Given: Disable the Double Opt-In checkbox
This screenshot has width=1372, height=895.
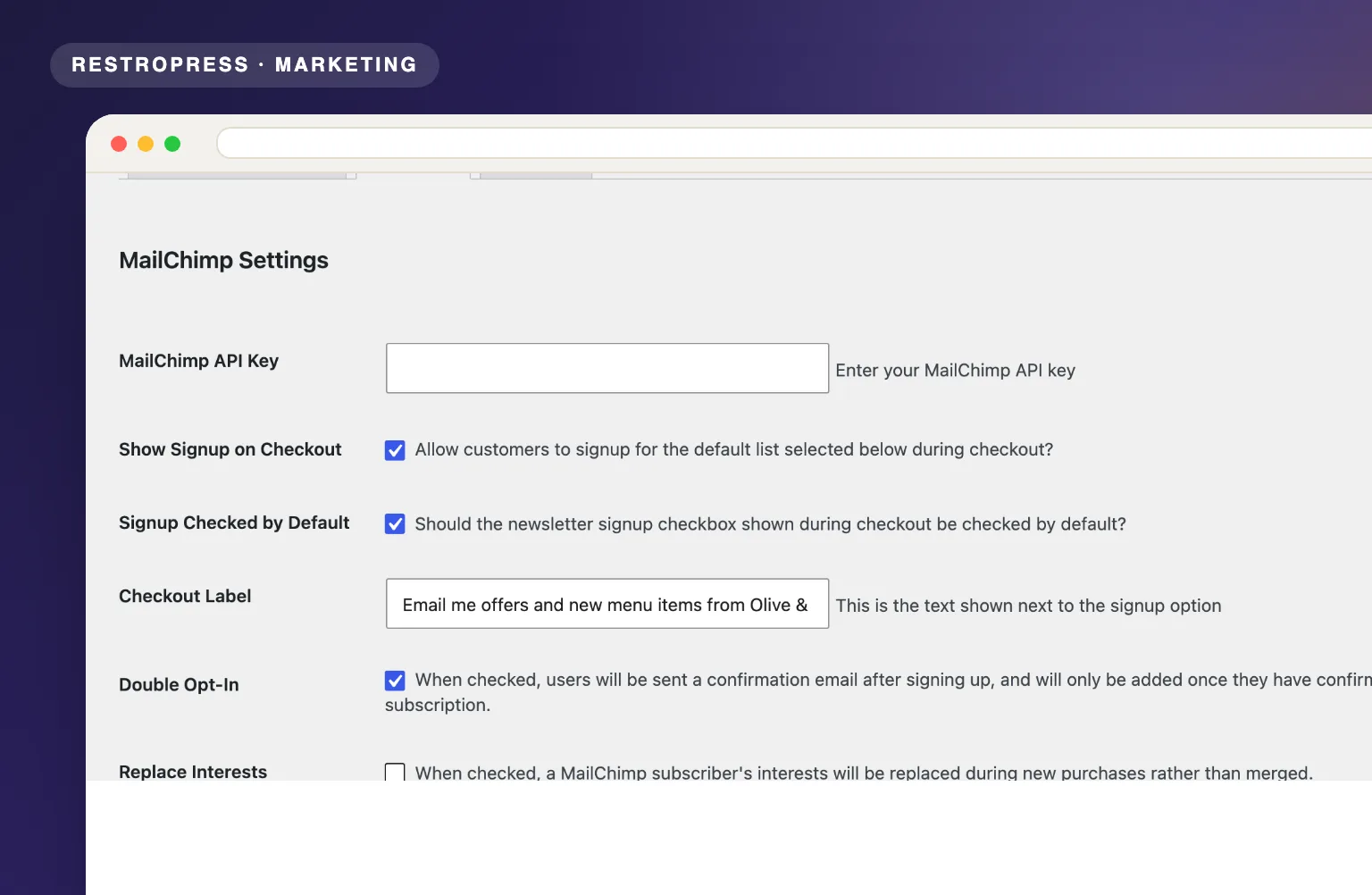Looking at the screenshot, I should click(x=395, y=681).
